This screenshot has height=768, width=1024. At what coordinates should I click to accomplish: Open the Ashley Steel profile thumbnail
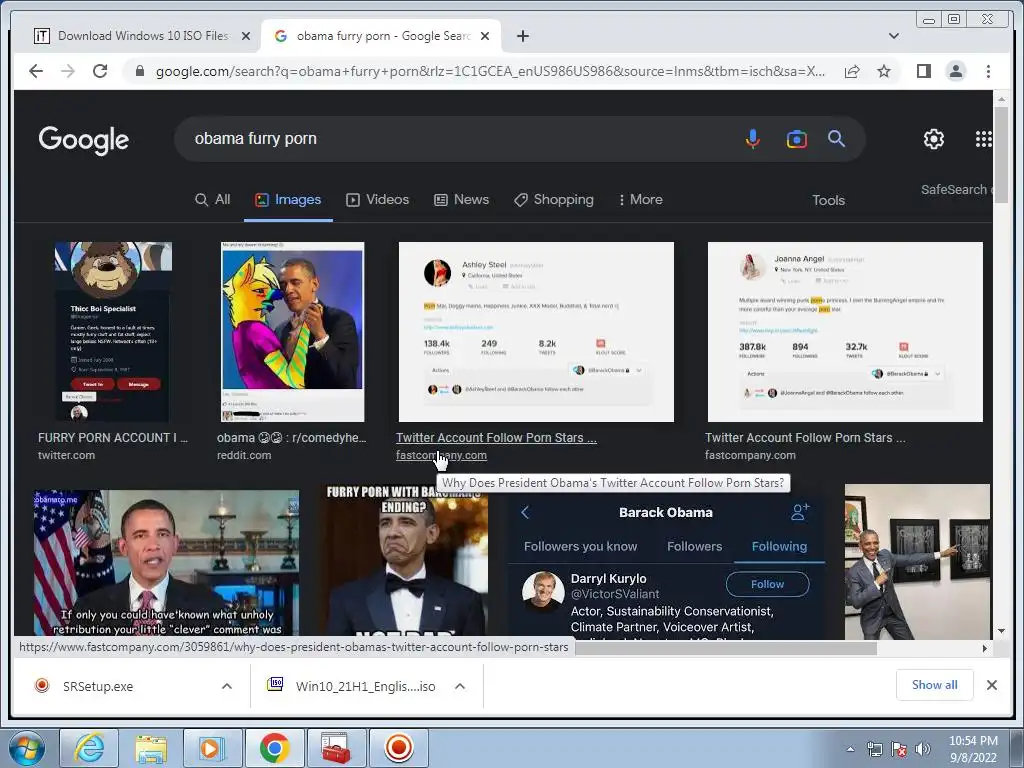coord(536,332)
